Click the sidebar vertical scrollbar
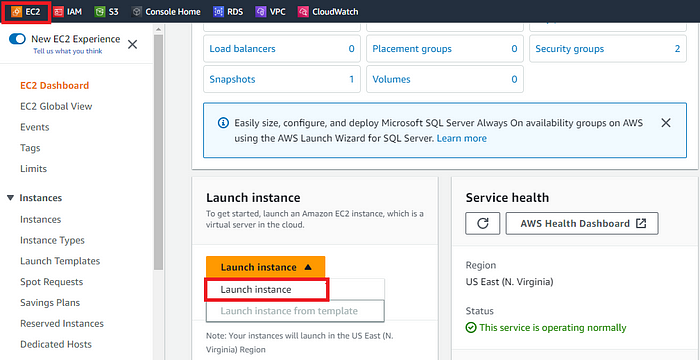This screenshot has height=360, width=700. tap(158, 152)
